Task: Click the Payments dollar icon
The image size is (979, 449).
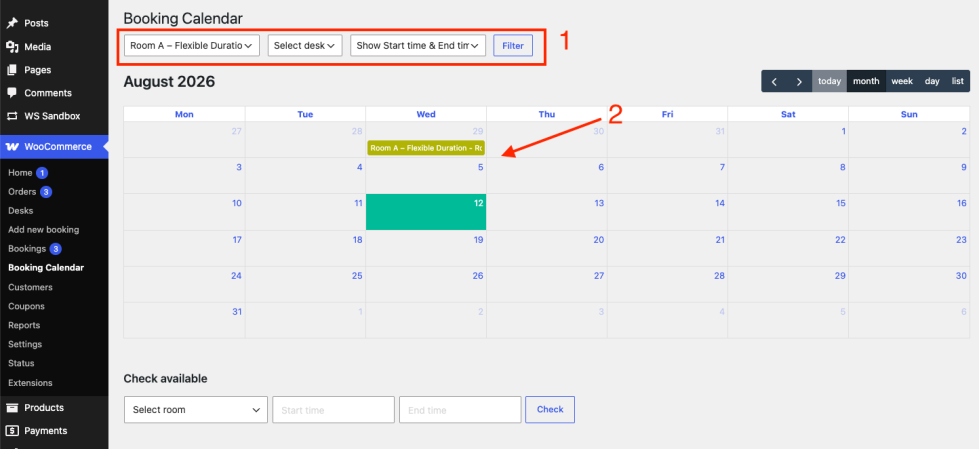Action: (x=12, y=431)
